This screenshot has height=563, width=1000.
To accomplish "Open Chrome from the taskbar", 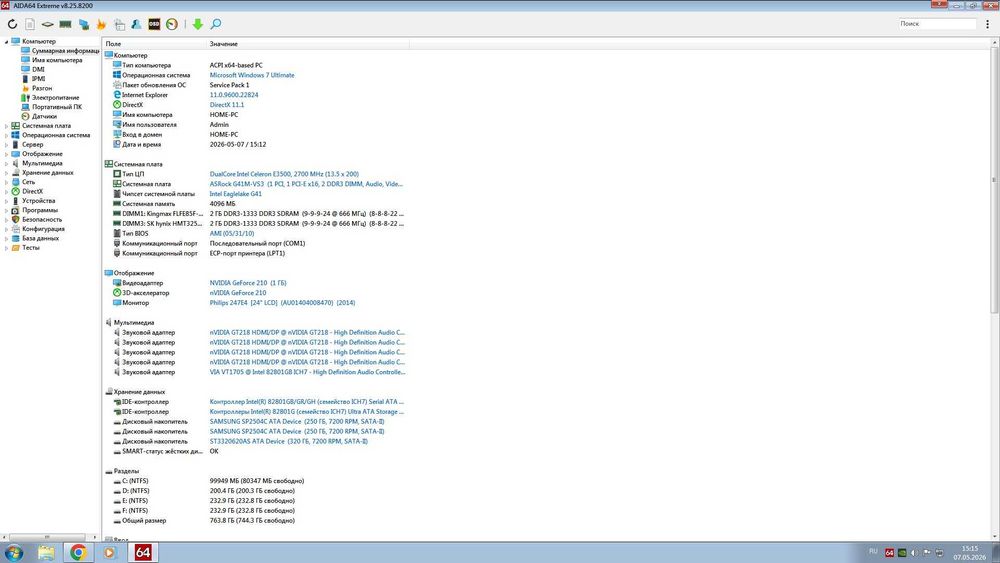I will [78, 552].
